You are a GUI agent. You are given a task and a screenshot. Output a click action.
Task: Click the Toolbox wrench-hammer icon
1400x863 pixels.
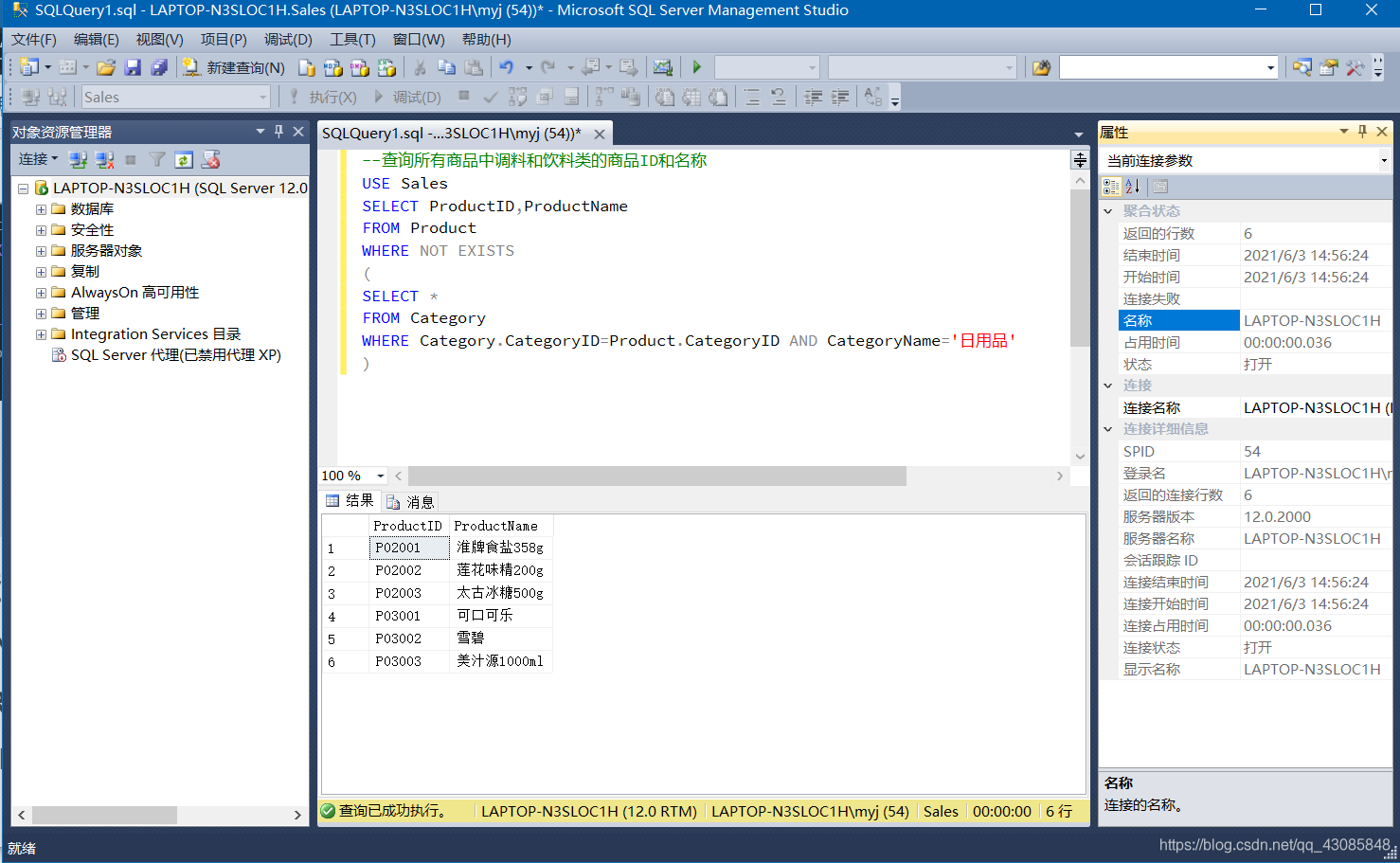(1355, 67)
